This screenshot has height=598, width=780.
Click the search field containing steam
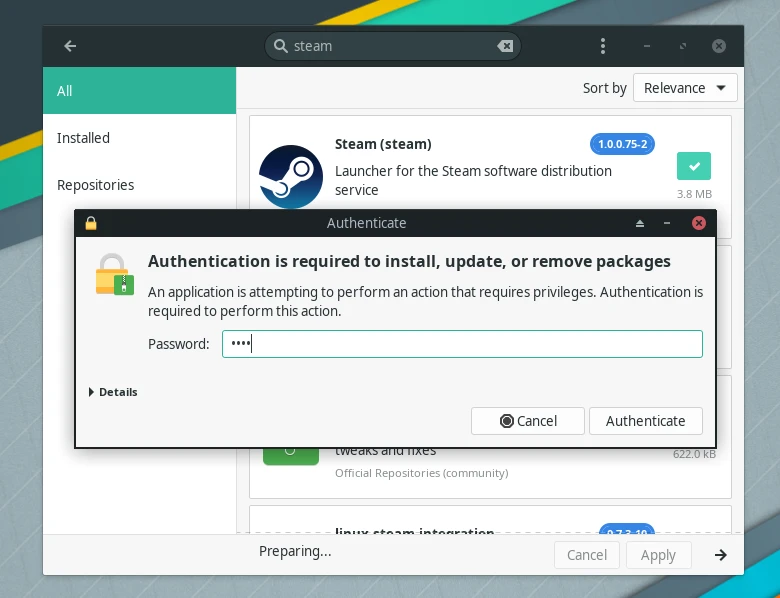pos(392,46)
